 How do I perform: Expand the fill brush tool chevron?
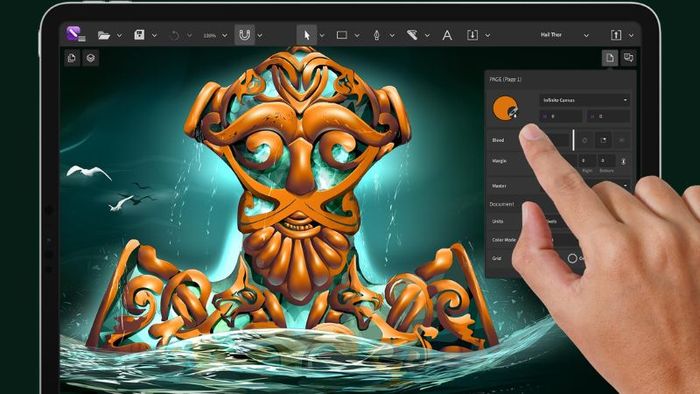(x=427, y=35)
